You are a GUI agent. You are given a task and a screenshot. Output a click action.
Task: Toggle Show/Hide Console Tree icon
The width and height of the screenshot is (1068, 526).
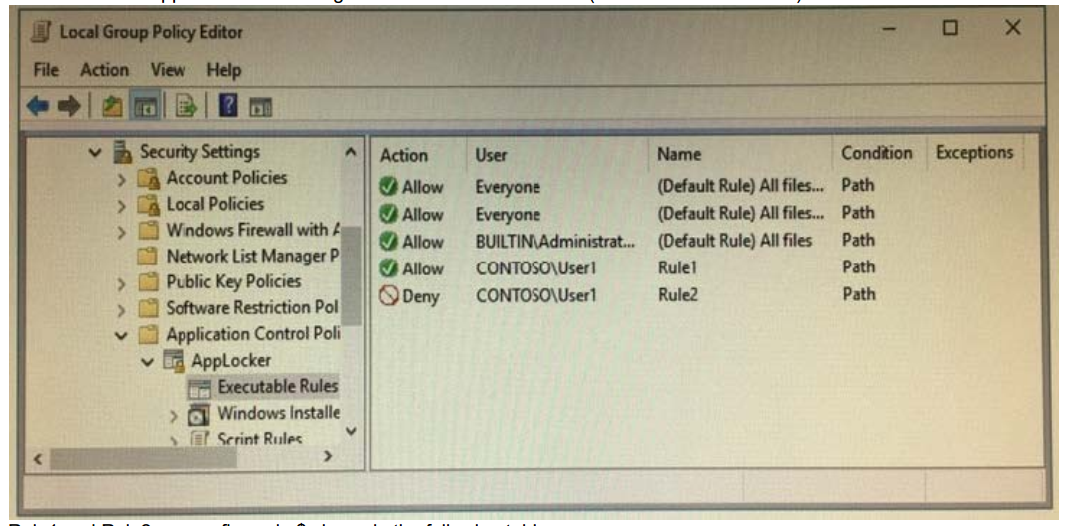147,106
